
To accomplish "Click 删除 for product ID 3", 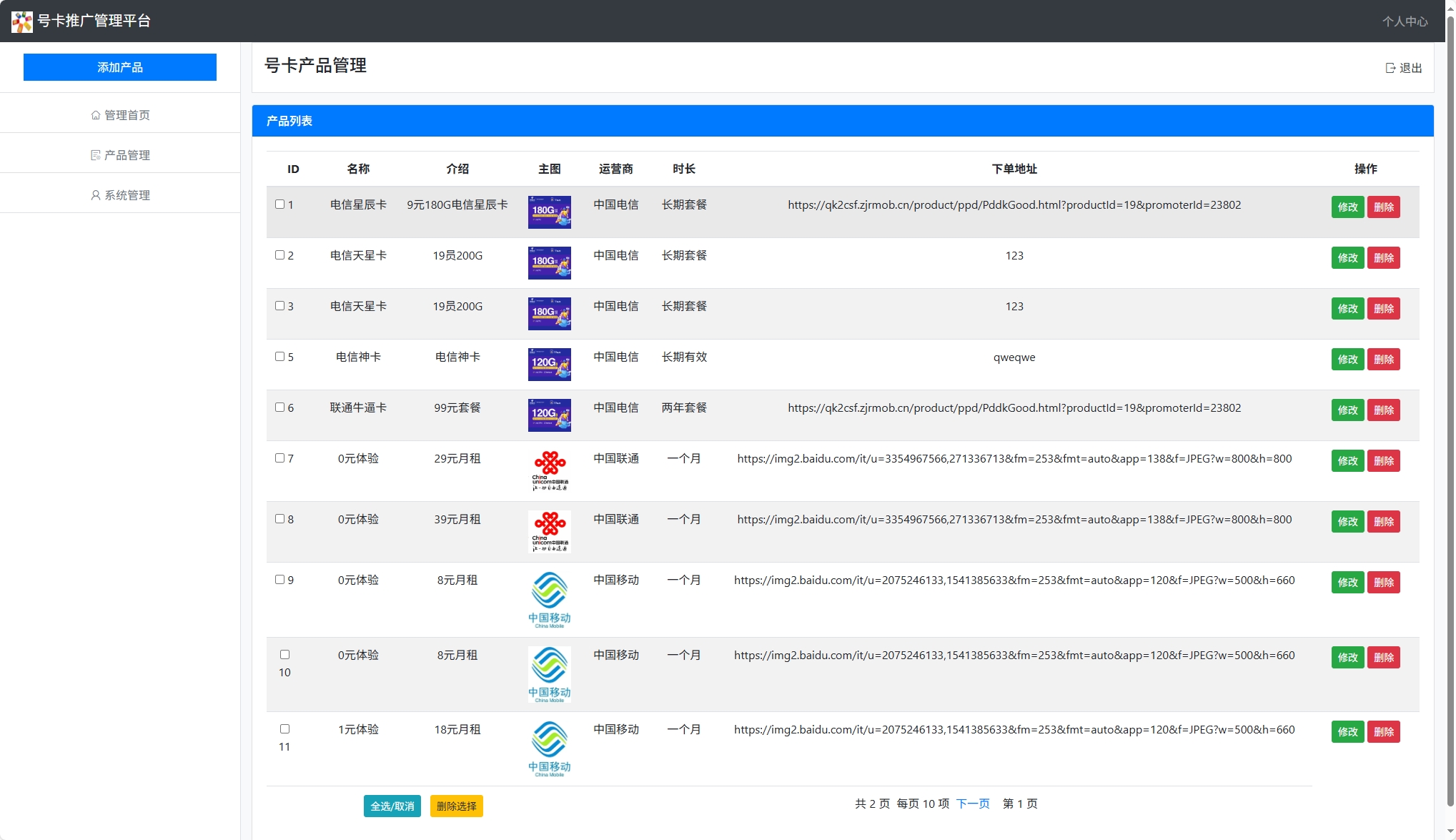I will click(1384, 309).
